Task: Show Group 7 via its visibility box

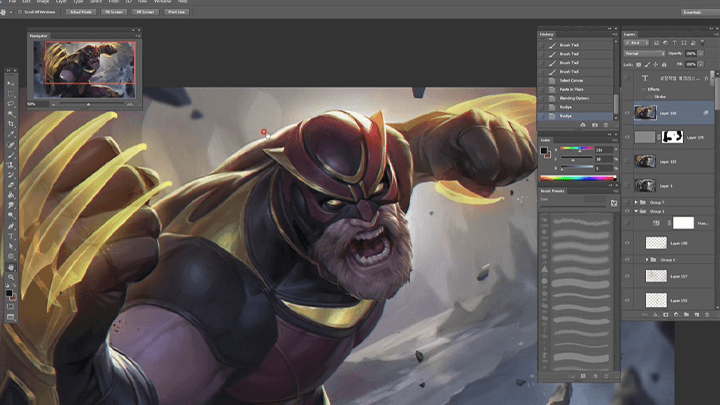Action: coord(627,202)
